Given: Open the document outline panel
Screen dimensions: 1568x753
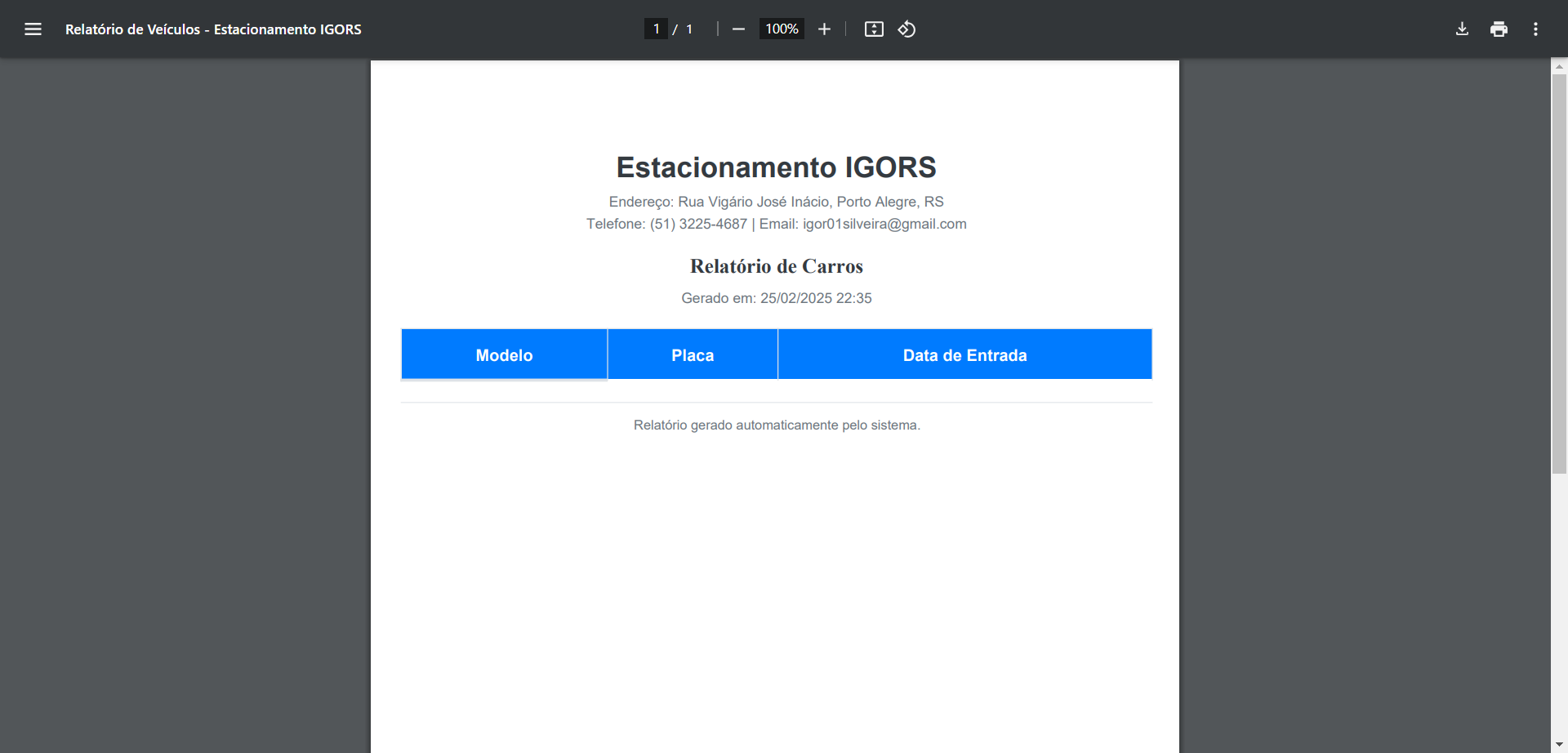Looking at the screenshot, I should click(x=33, y=29).
